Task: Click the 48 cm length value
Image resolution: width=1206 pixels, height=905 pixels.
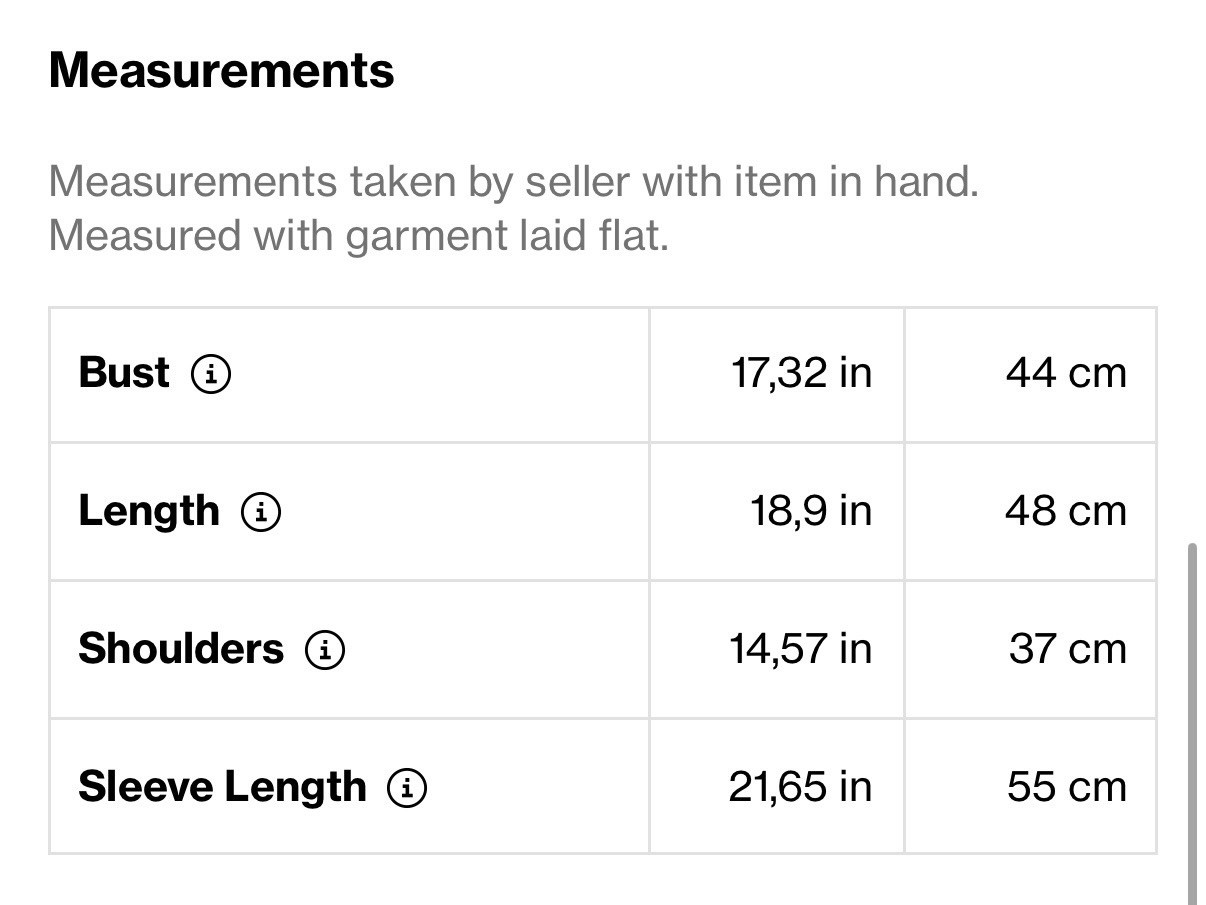Action: click(x=1066, y=511)
